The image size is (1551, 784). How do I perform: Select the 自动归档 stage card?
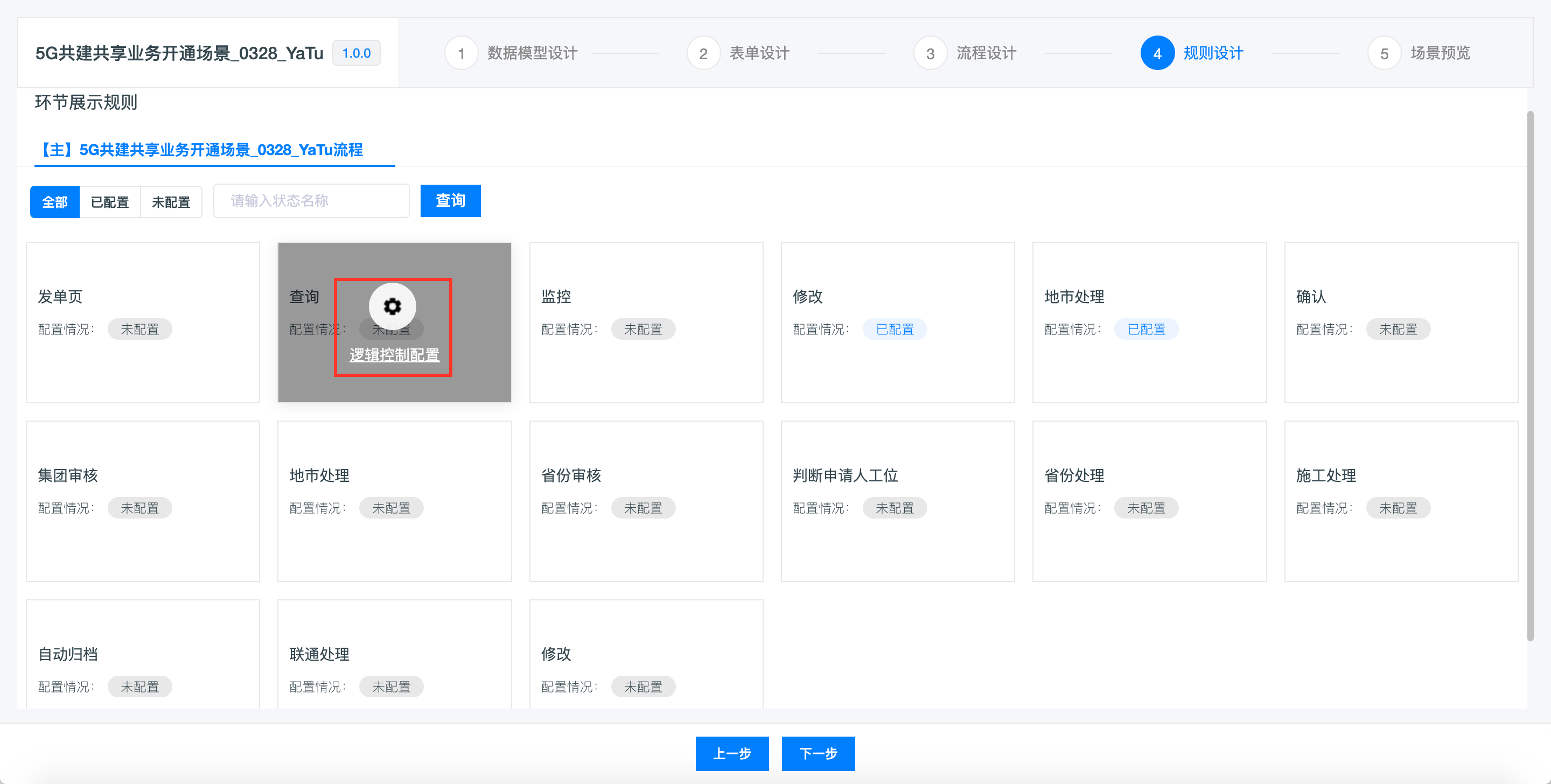(143, 654)
